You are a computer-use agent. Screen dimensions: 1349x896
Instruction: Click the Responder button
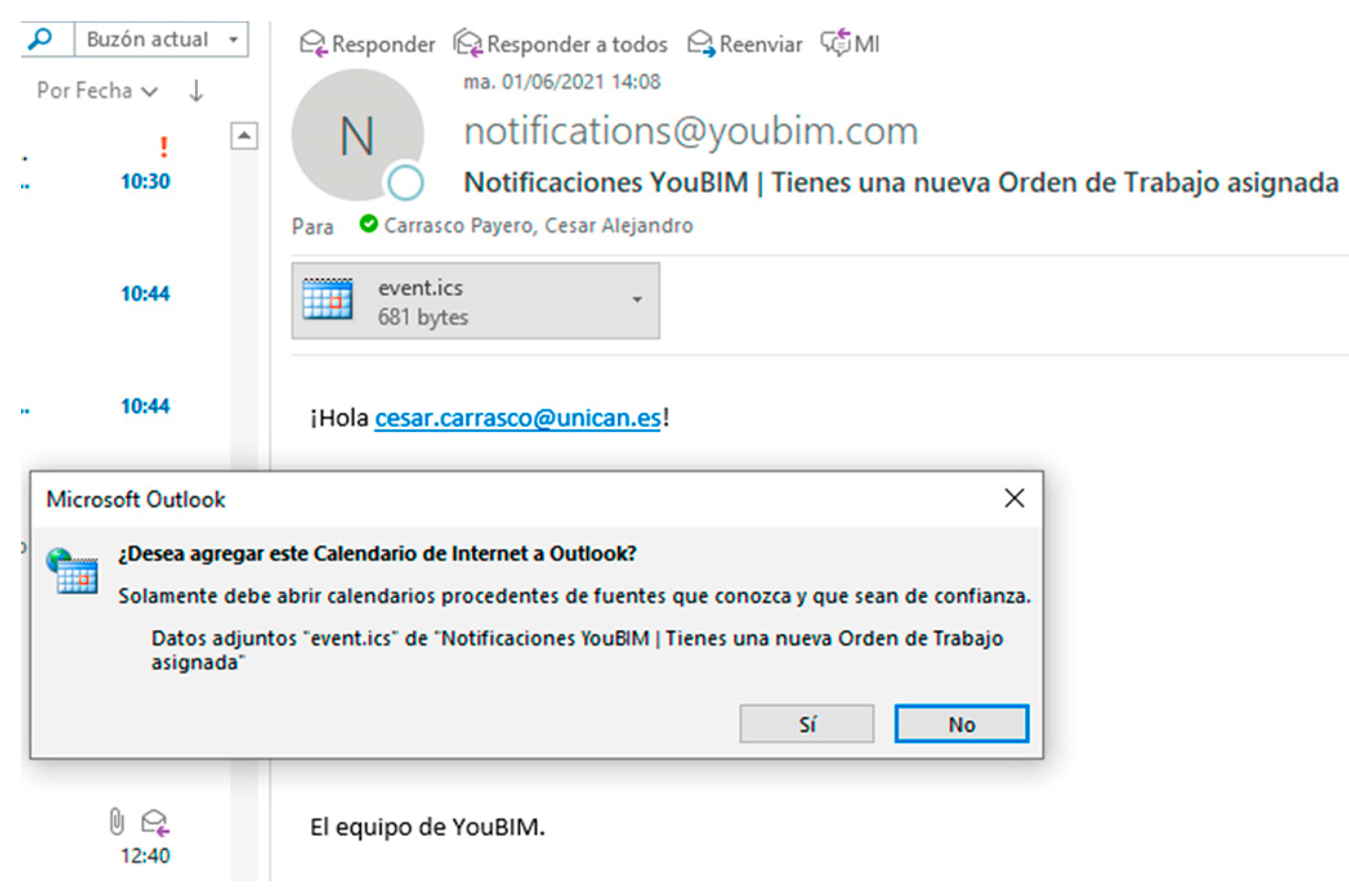367,44
